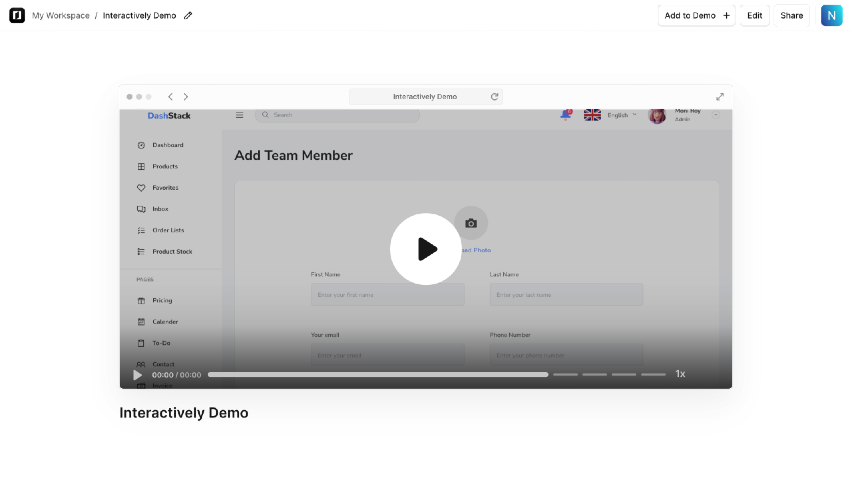The height and width of the screenshot is (500, 852).
Task: Reload the demo with the refresh icon
Action: point(494,97)
